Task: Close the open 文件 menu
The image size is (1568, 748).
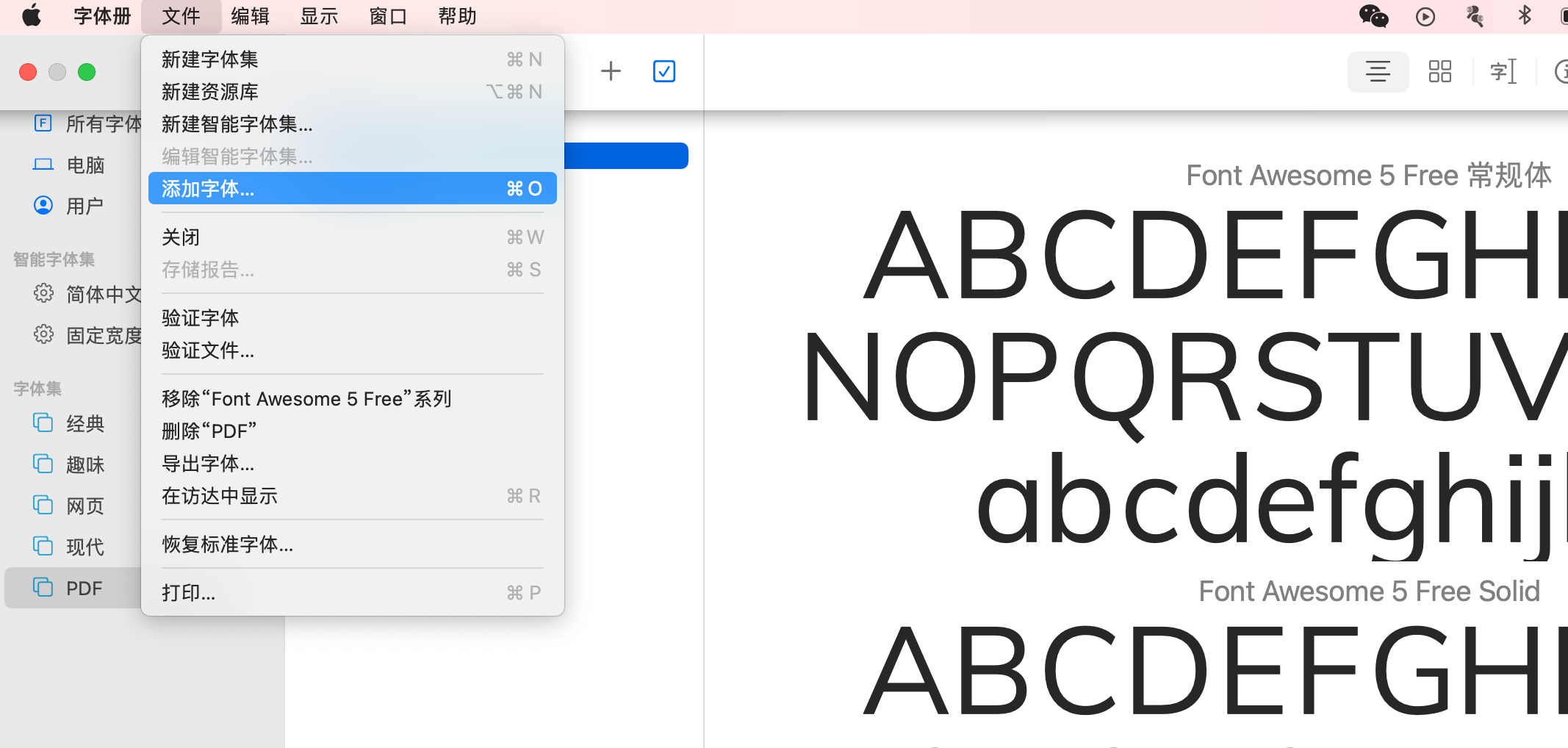Action: 181,16
